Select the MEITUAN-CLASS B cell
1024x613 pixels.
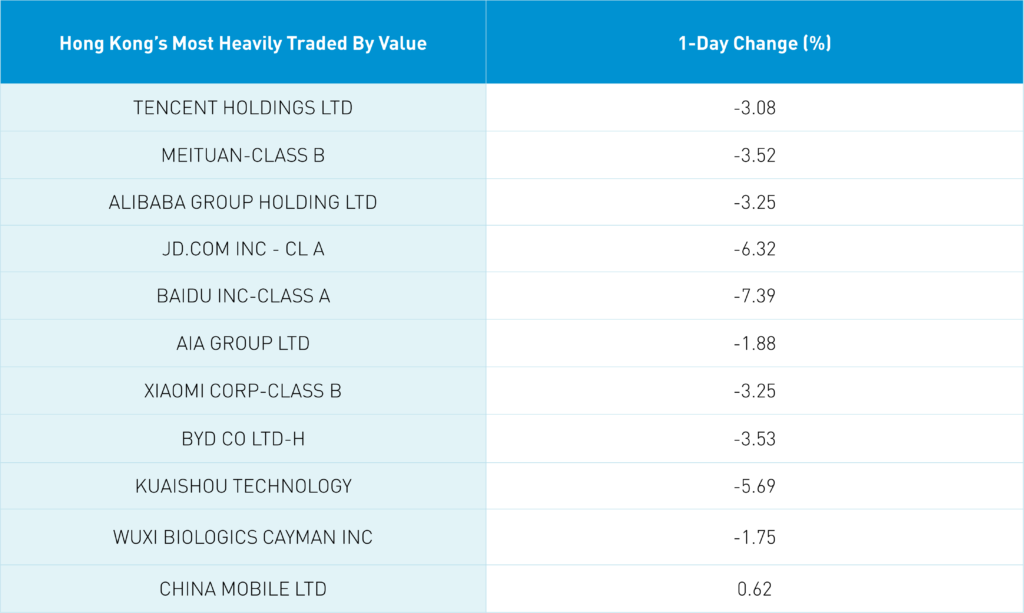click(243, 155)
